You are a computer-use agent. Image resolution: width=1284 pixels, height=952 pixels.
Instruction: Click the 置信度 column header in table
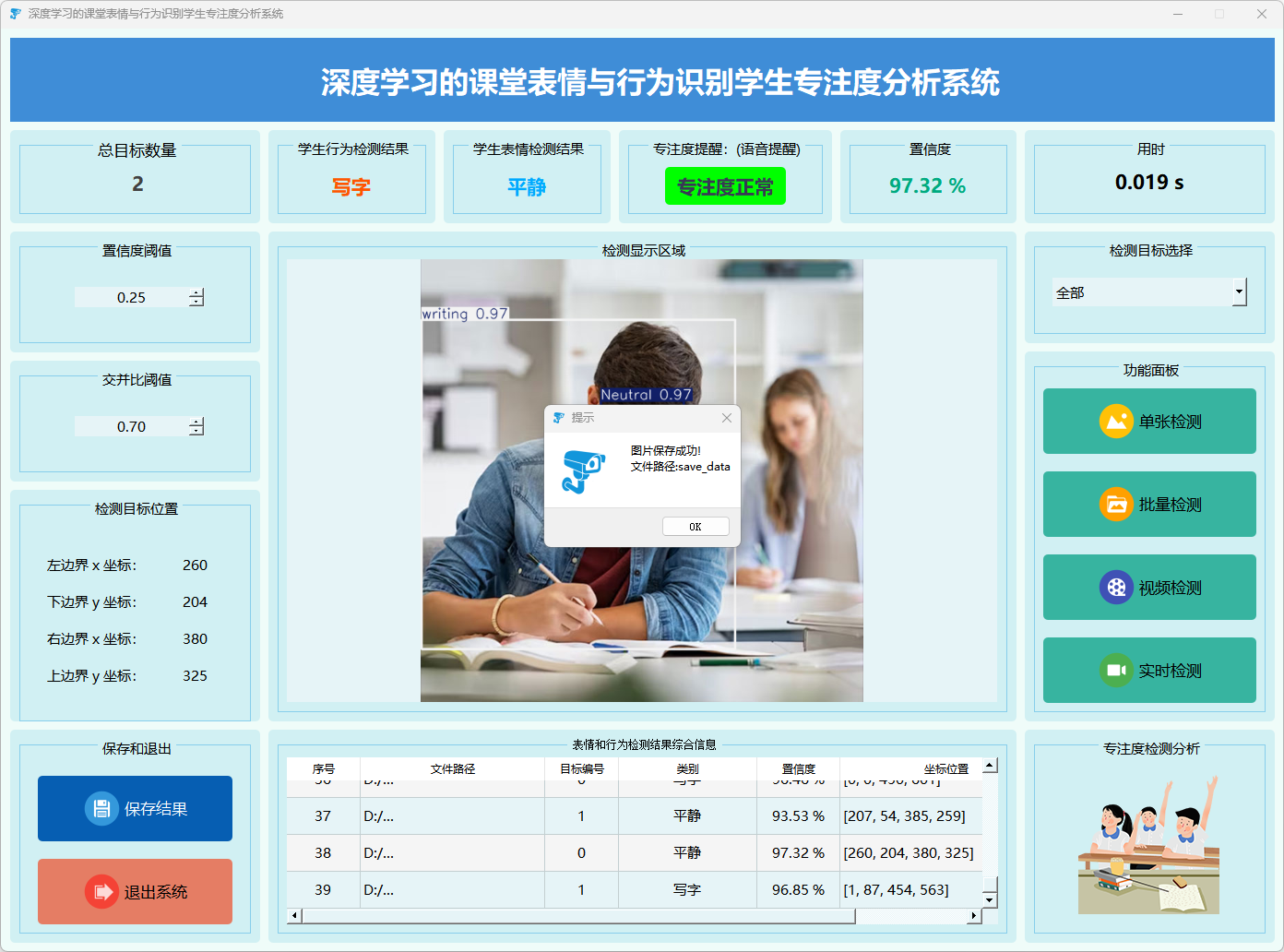click(x=798, y=768)
